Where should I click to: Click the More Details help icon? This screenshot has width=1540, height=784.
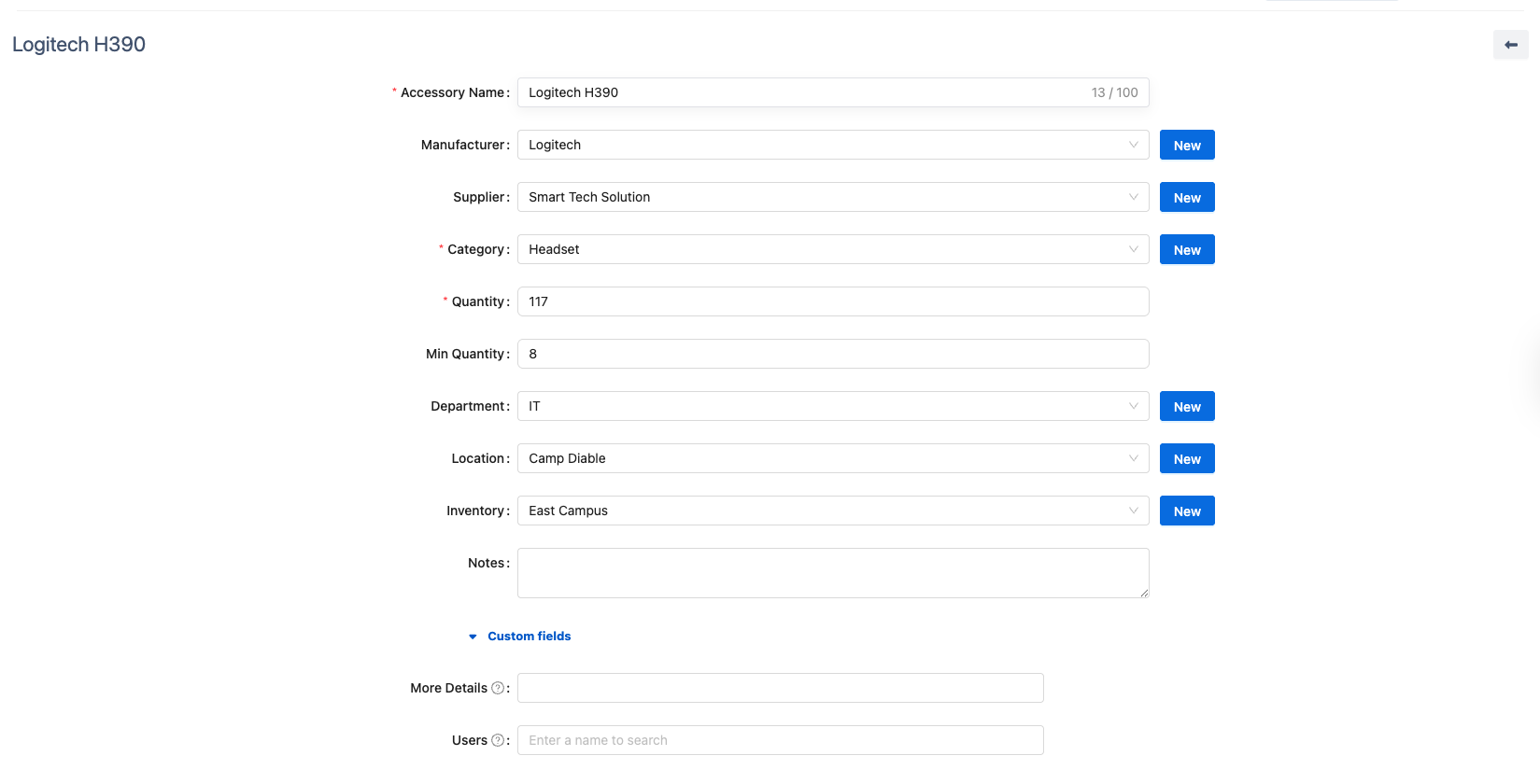point(498,688)
